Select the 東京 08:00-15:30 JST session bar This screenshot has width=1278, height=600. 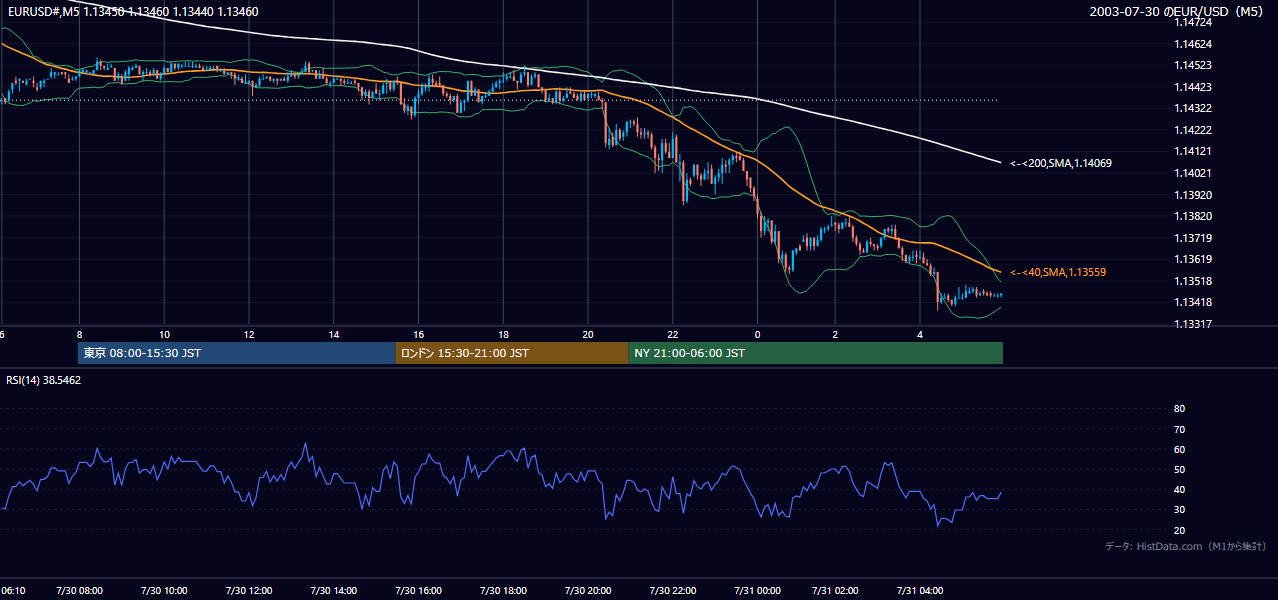pyautogui.click(x=237, y=353)
